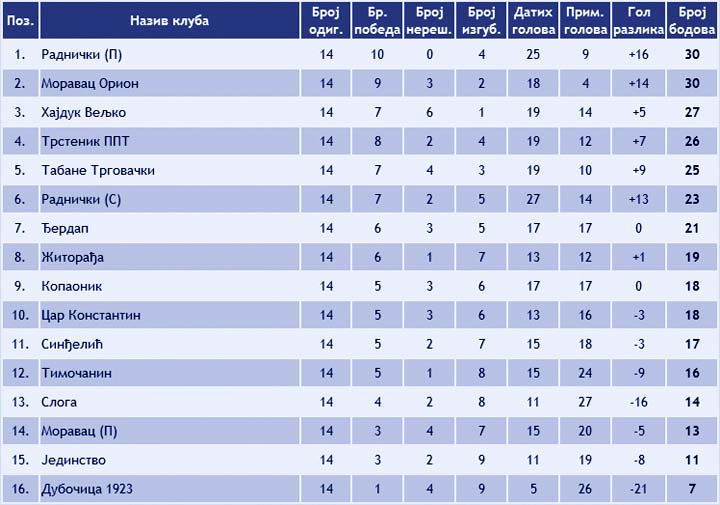
Task: Click the Хајдук Вељко team name
Action: (84, 112)
